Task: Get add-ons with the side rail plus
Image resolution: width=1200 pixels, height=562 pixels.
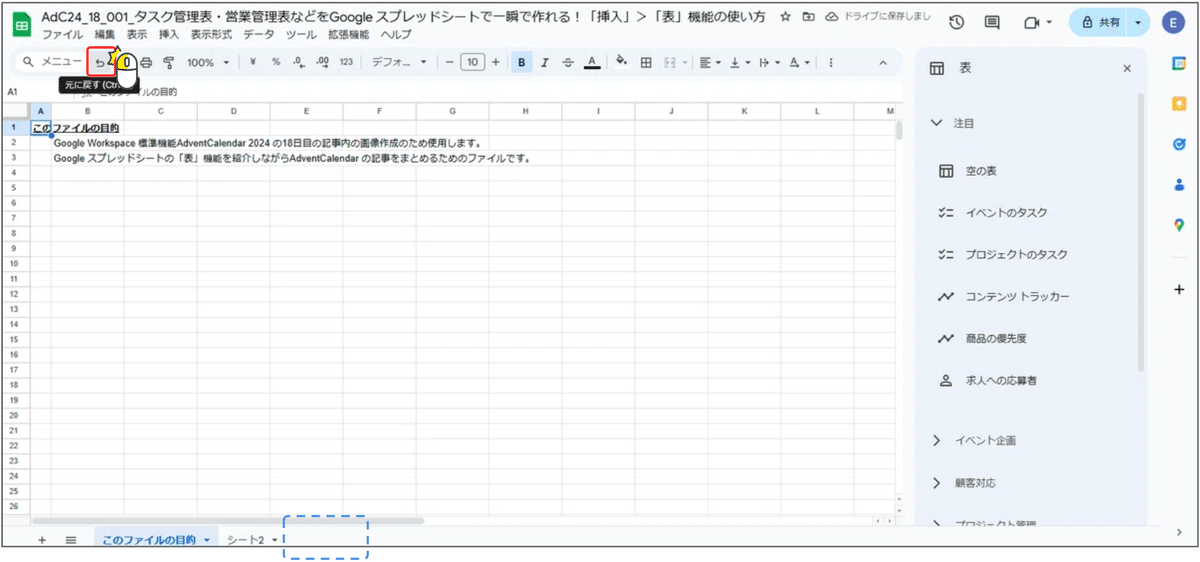Action: point(1179,289)
